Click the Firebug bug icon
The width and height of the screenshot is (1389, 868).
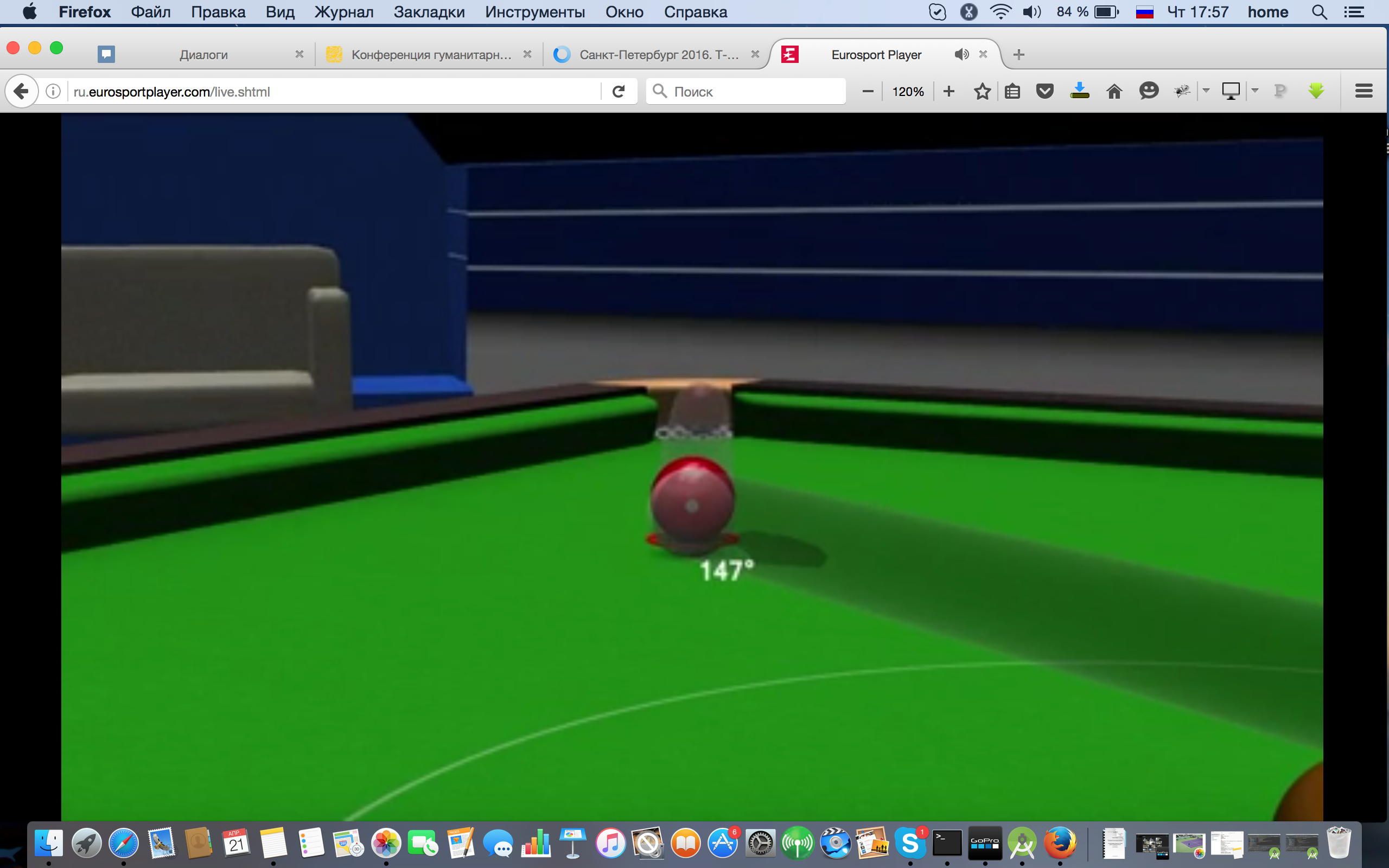(1182, 91)
